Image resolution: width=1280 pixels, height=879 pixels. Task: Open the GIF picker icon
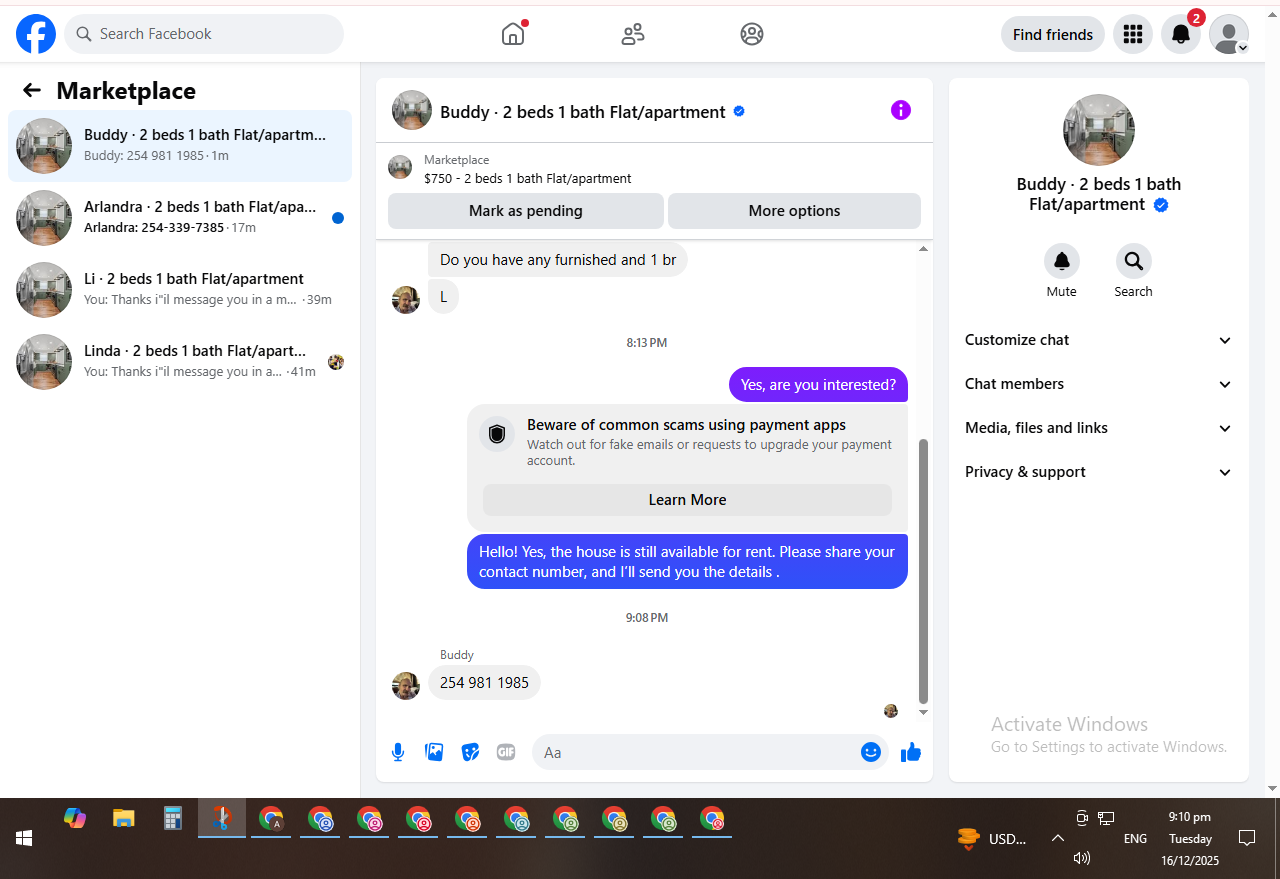pyautogui.click(x=506, y=752)
